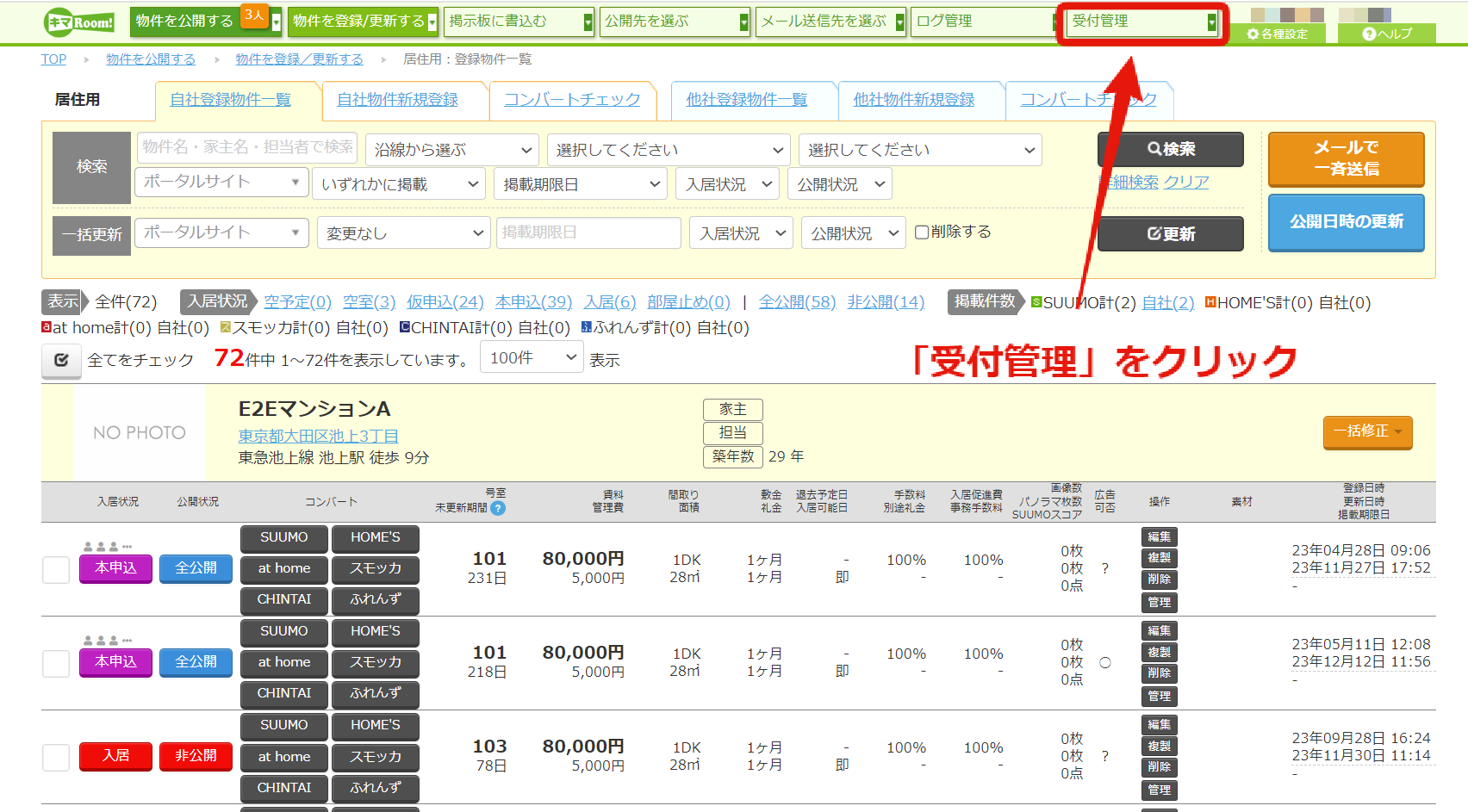Click the キマRoom! logo
This screenshot has width=1468, height=812.
(x=80, y=22)
